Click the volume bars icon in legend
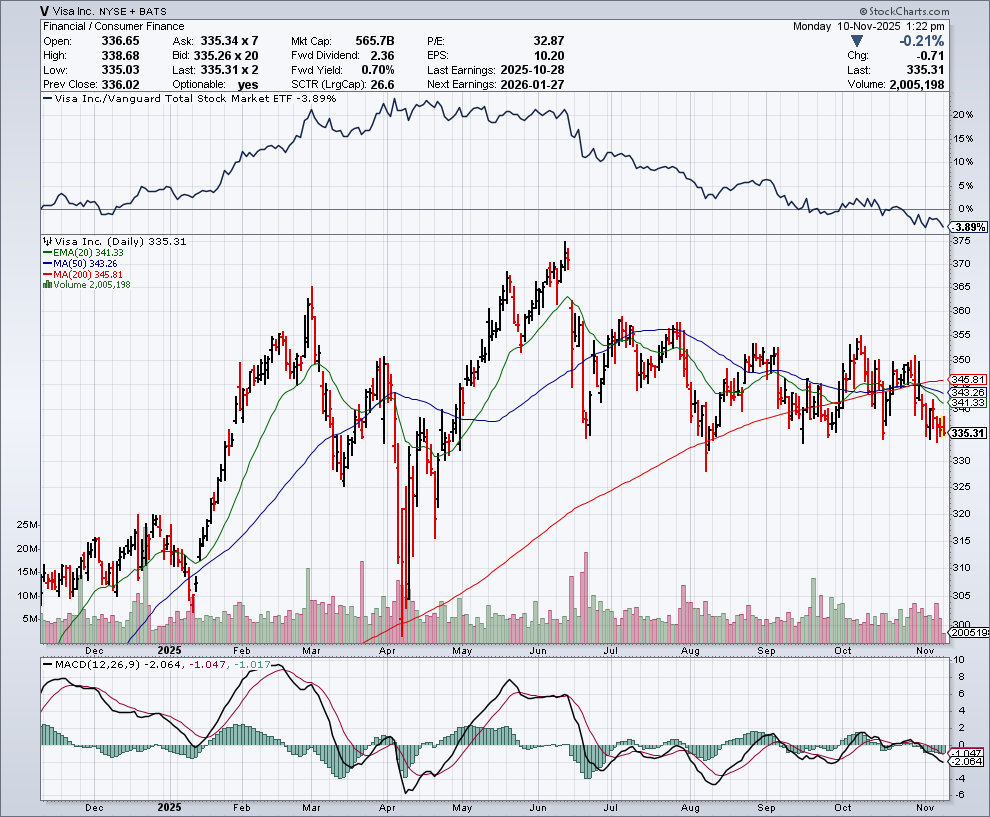This screenshot has height=817, width=990. [x=45, y=285]
